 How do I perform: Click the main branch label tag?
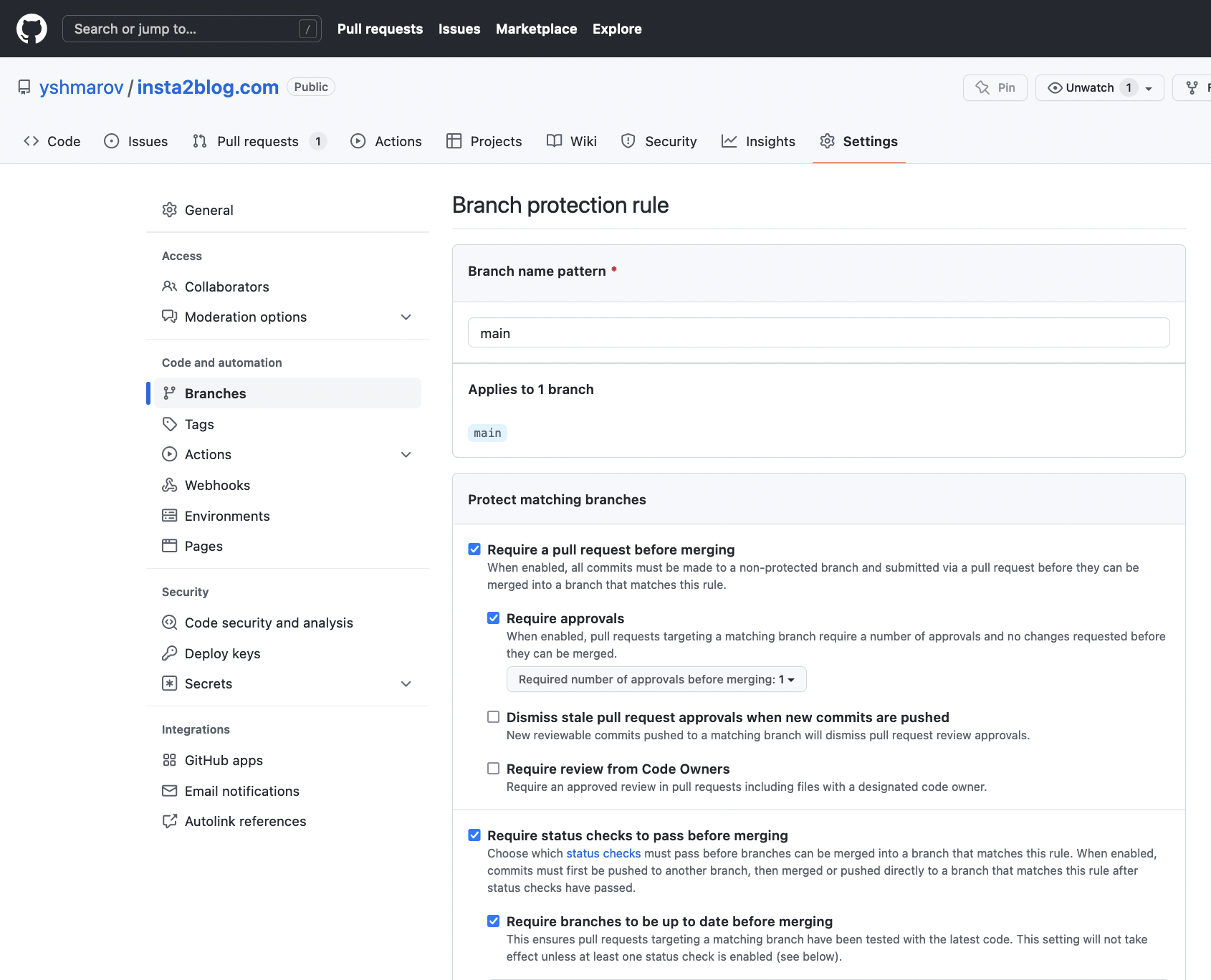(487, 433)
